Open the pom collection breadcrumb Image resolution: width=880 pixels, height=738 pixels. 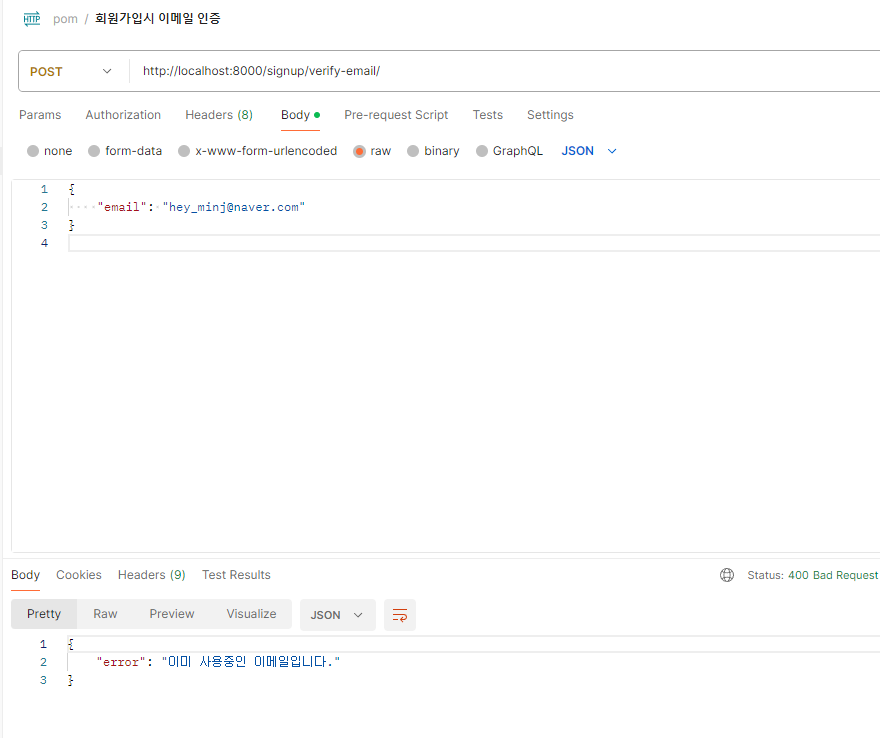pos(65,19)
